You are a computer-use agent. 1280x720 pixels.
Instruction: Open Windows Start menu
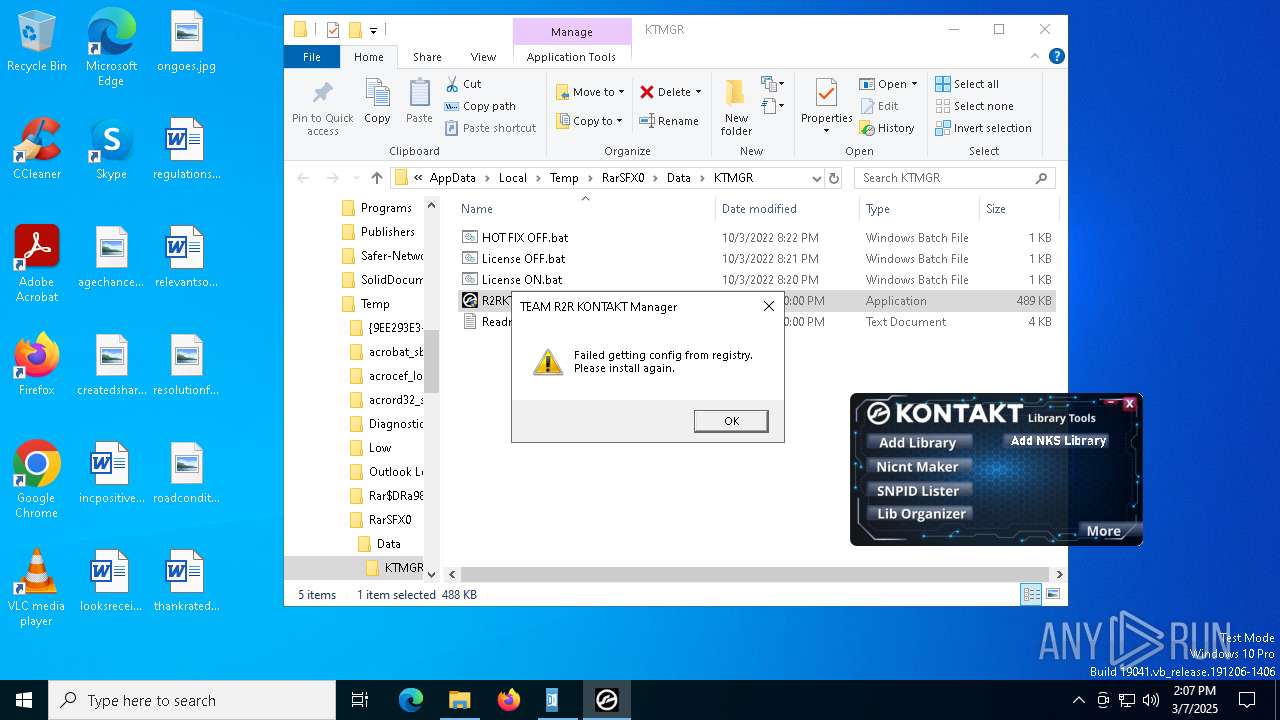[x=24, y=700]
